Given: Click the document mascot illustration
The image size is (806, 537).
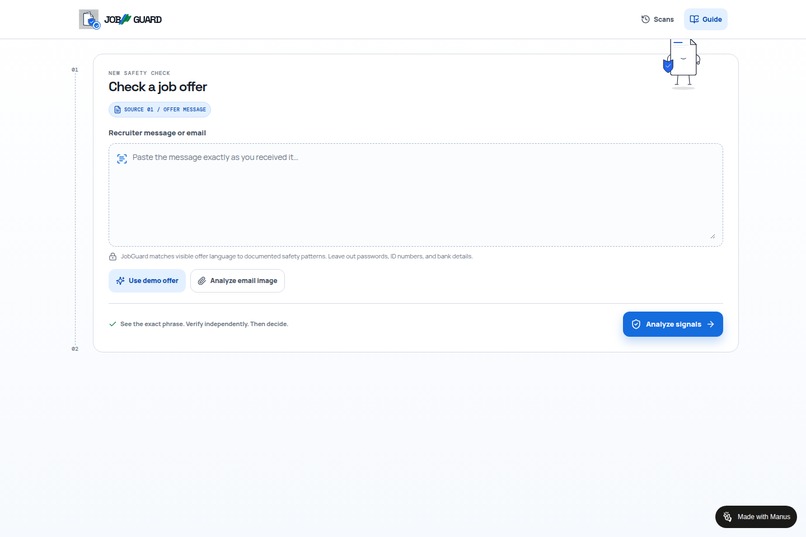Looking at the screenshot, I should click(682, 64).
